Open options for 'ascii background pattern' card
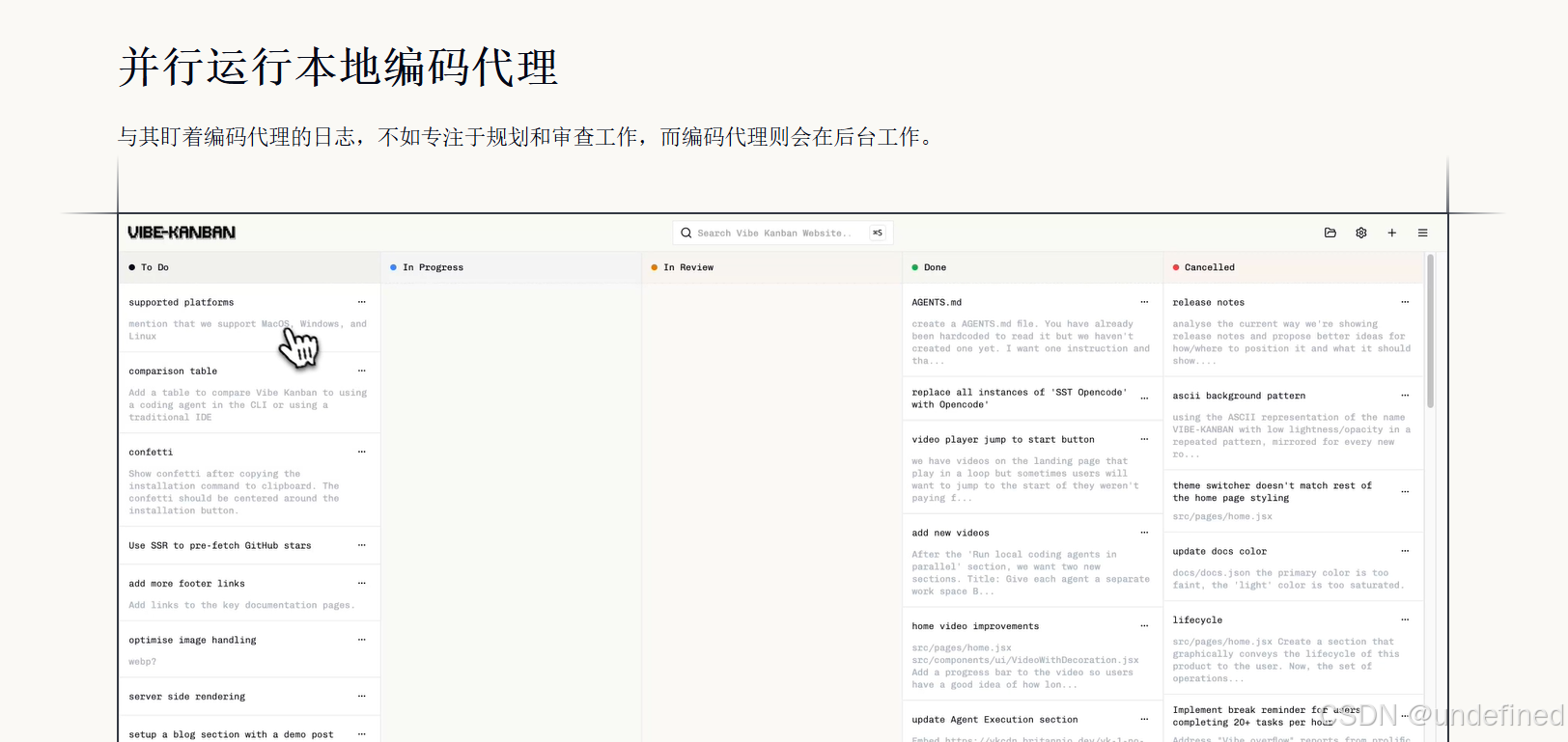Screen dimensions: 1568x742 coord(1405,396)
